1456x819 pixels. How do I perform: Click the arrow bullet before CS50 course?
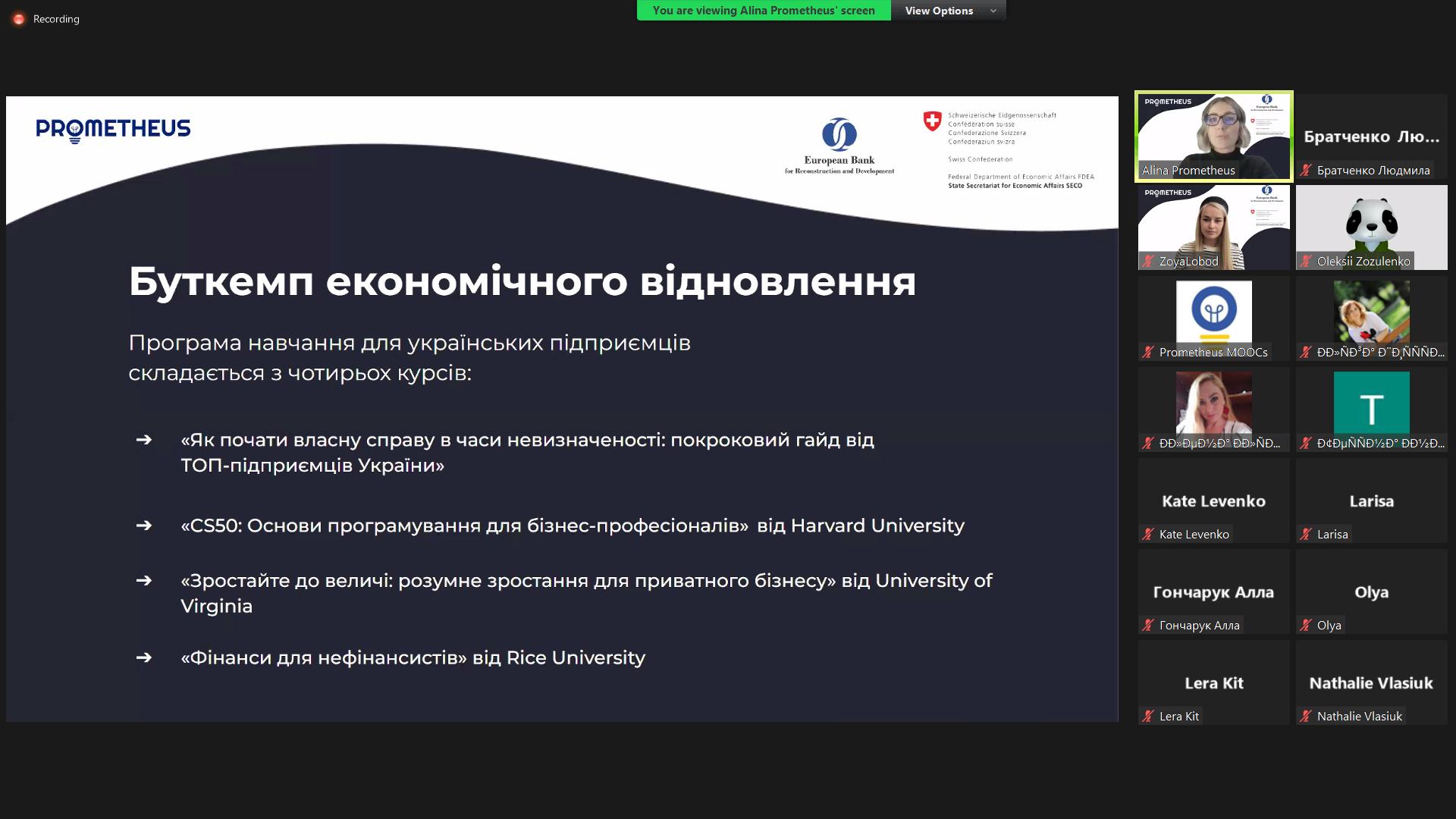(144, 525)
